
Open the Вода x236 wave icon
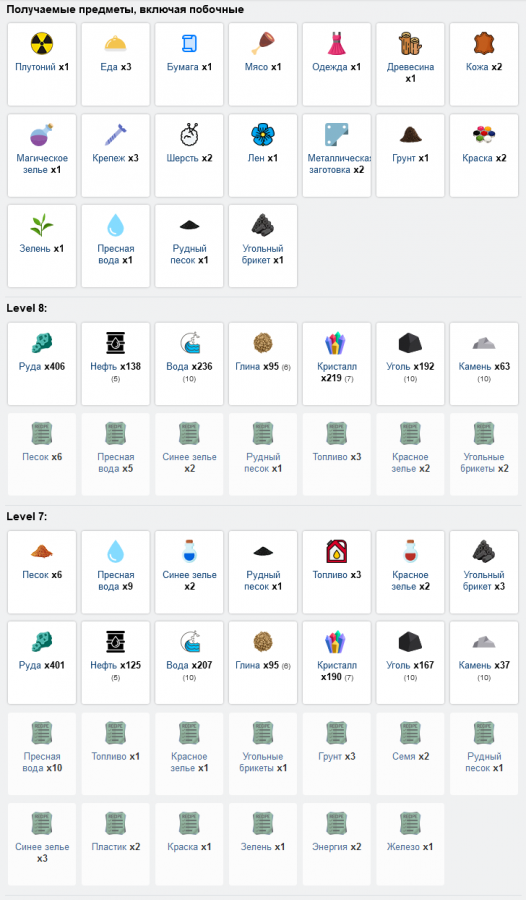pos(189,343)
